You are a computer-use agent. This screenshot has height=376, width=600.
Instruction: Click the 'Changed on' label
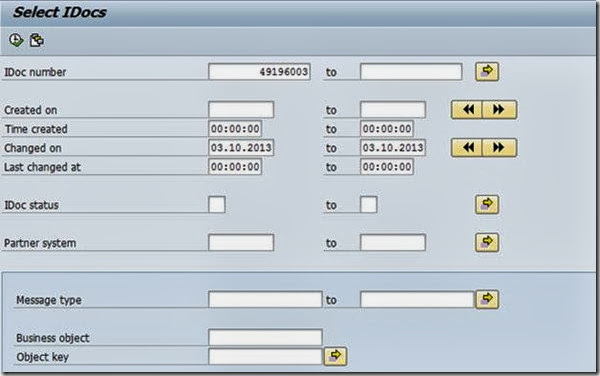point(33,148)
